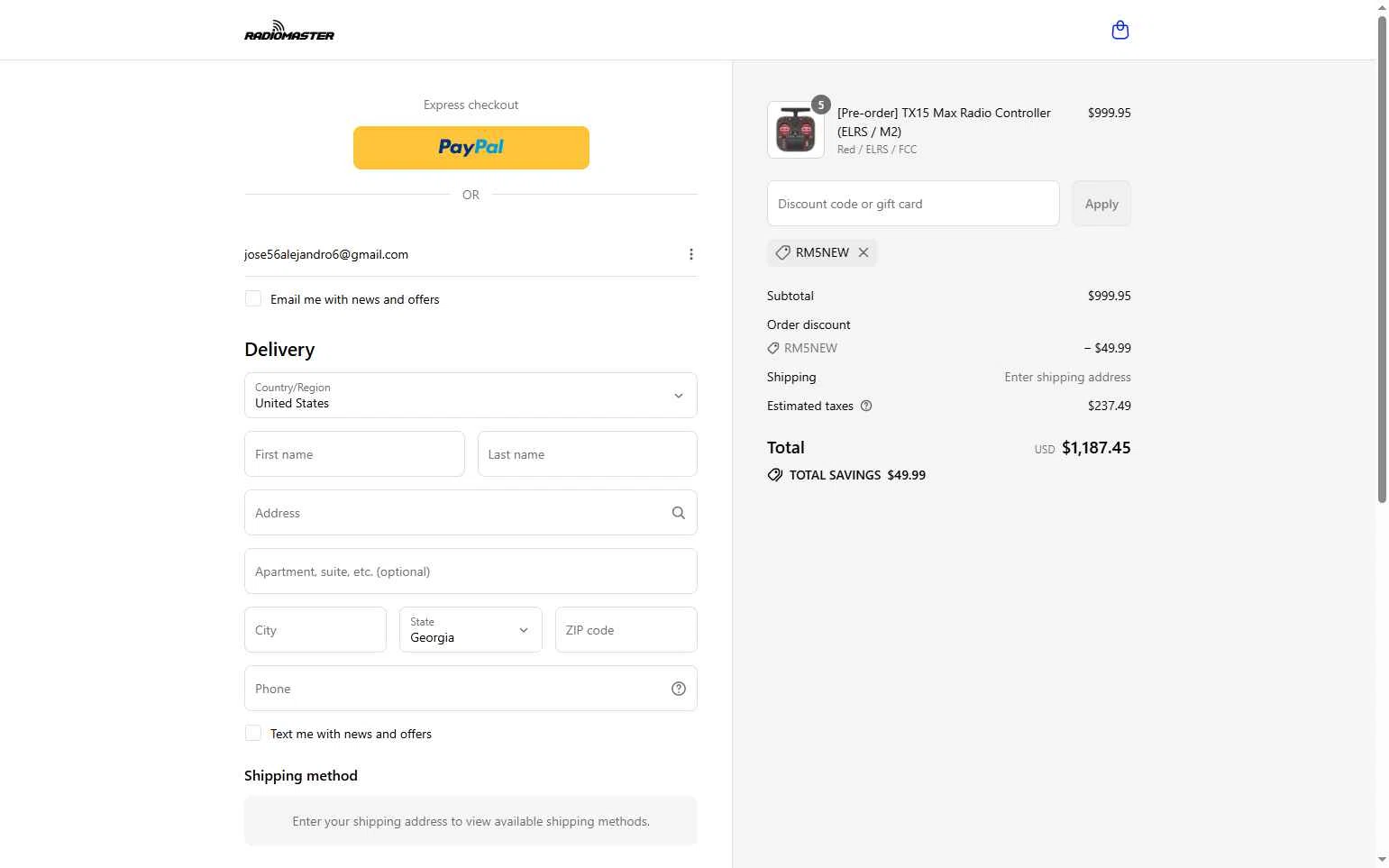Click the scrollbar up arrow
Image resolution: width=1389 pixels, height=868 pixels.
point(1382,7)
